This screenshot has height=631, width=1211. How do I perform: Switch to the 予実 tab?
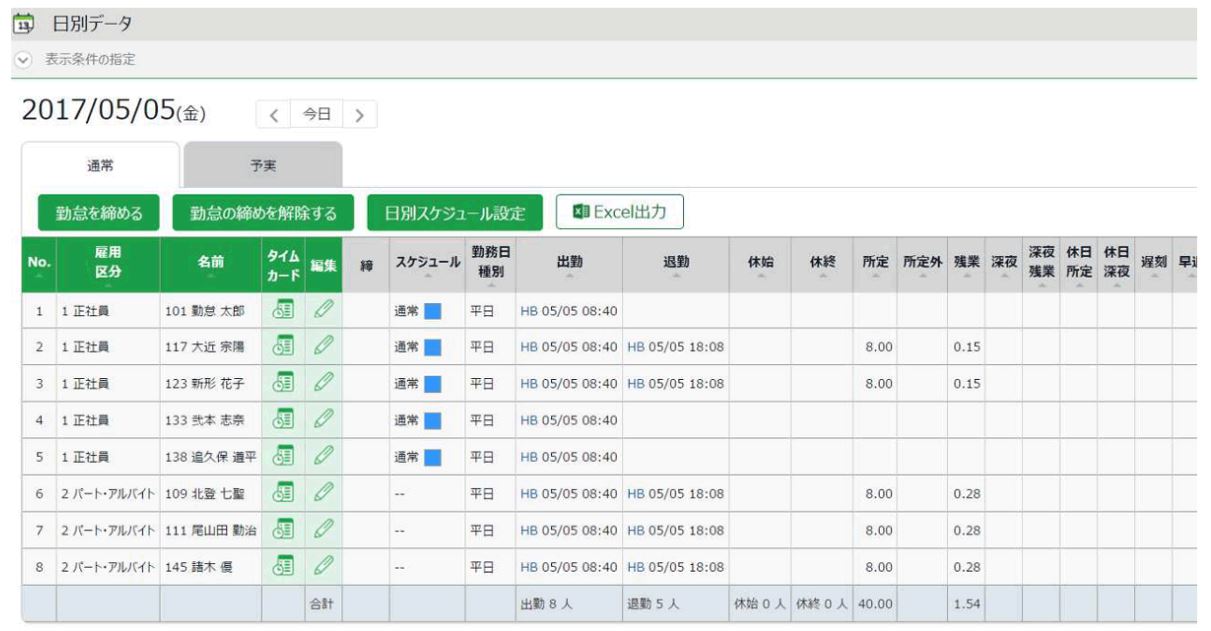pyautogui.click(x=263, y=164)
